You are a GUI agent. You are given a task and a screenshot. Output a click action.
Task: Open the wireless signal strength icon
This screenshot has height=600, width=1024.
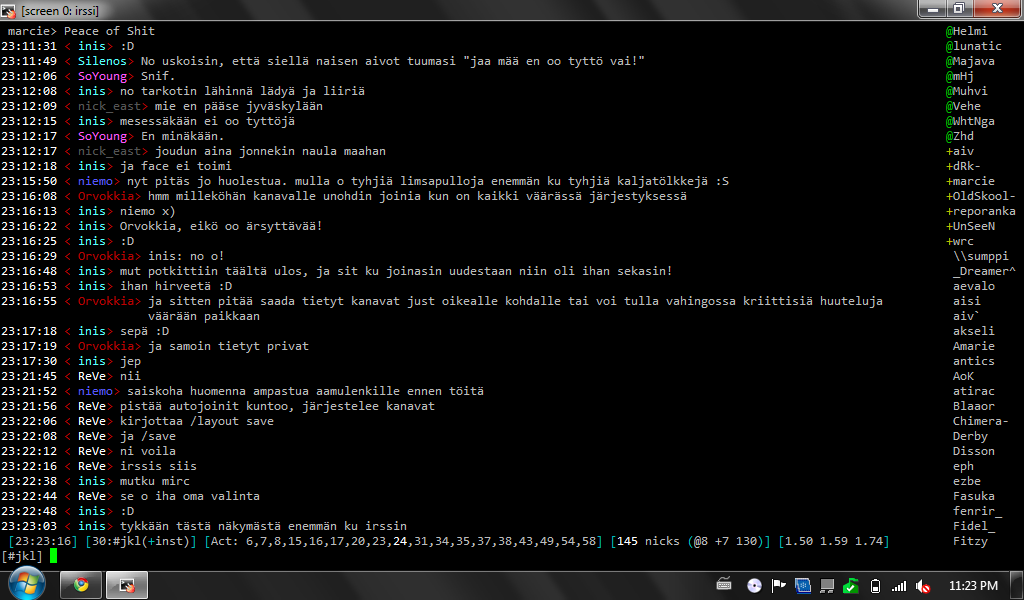point(899,586)
